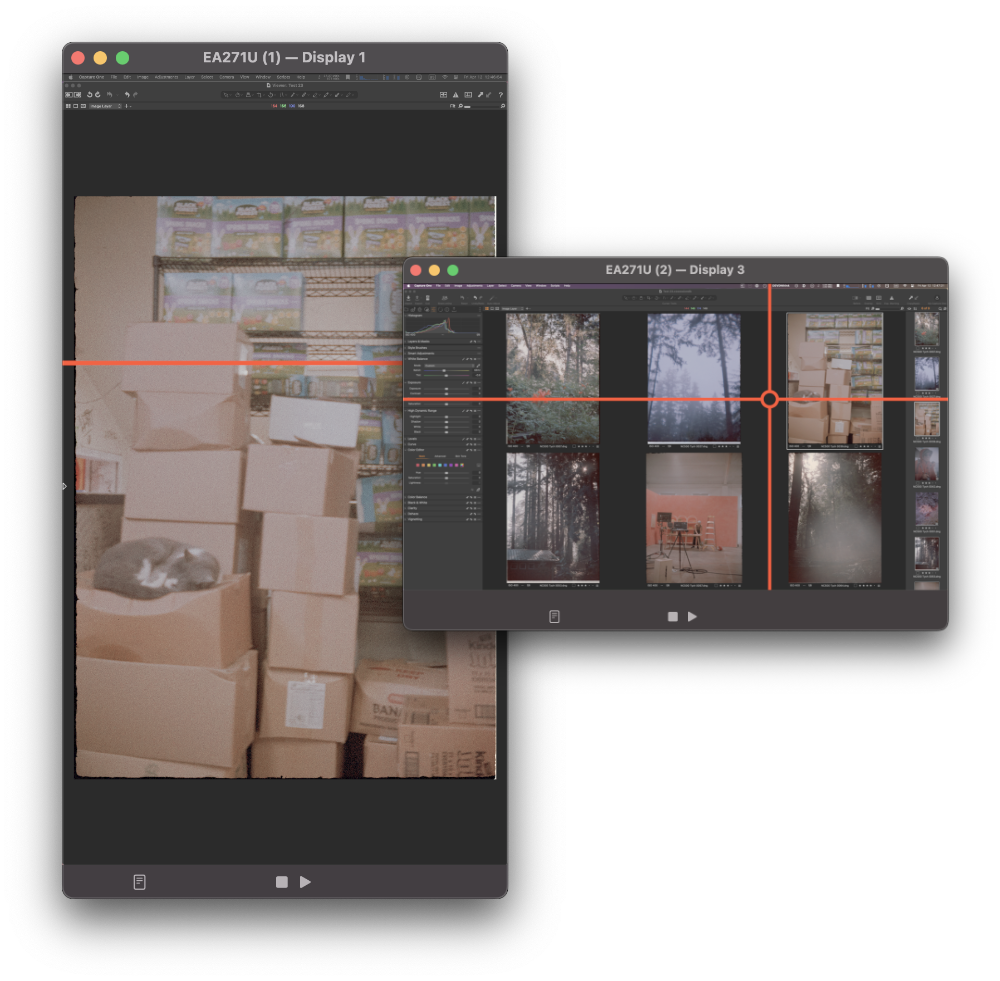Viewport: 1000px width, 981px height.
Task: Open the Image Layer dropdown in Display 1
Action: 104,106
